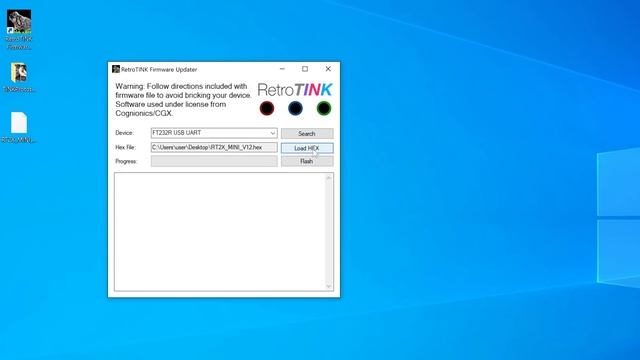Click the "RetroTINK Firmware Updater" title text

(159, 69)
